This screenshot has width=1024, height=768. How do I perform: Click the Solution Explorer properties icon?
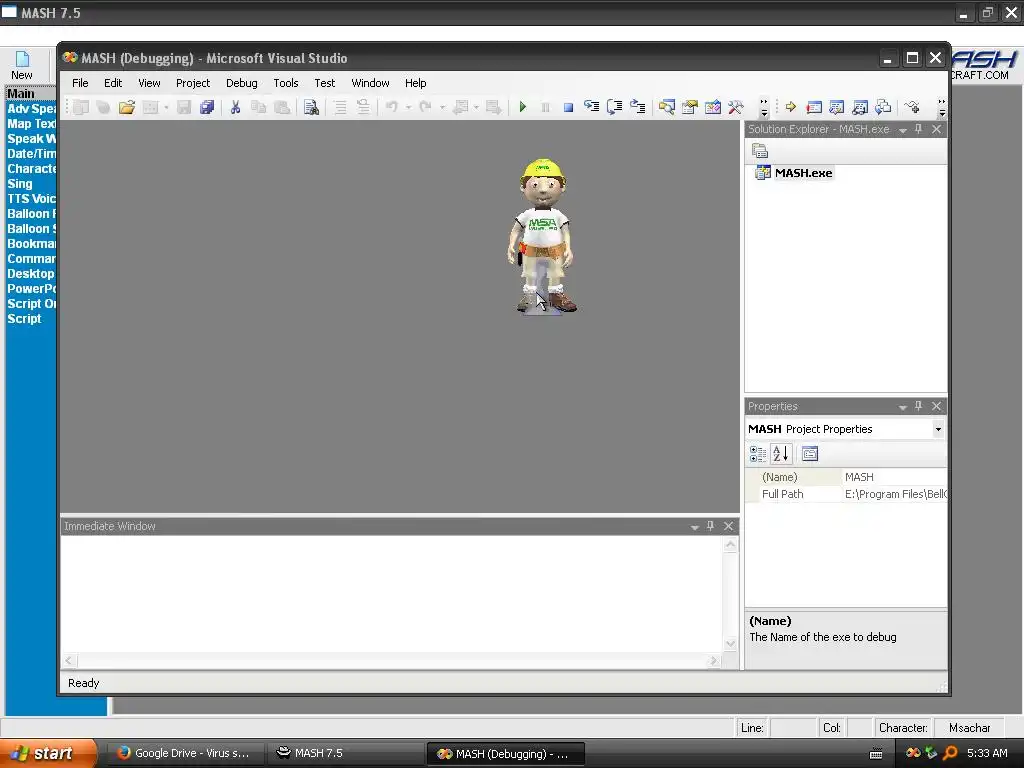pyautogui.click(x=760, y=151)
